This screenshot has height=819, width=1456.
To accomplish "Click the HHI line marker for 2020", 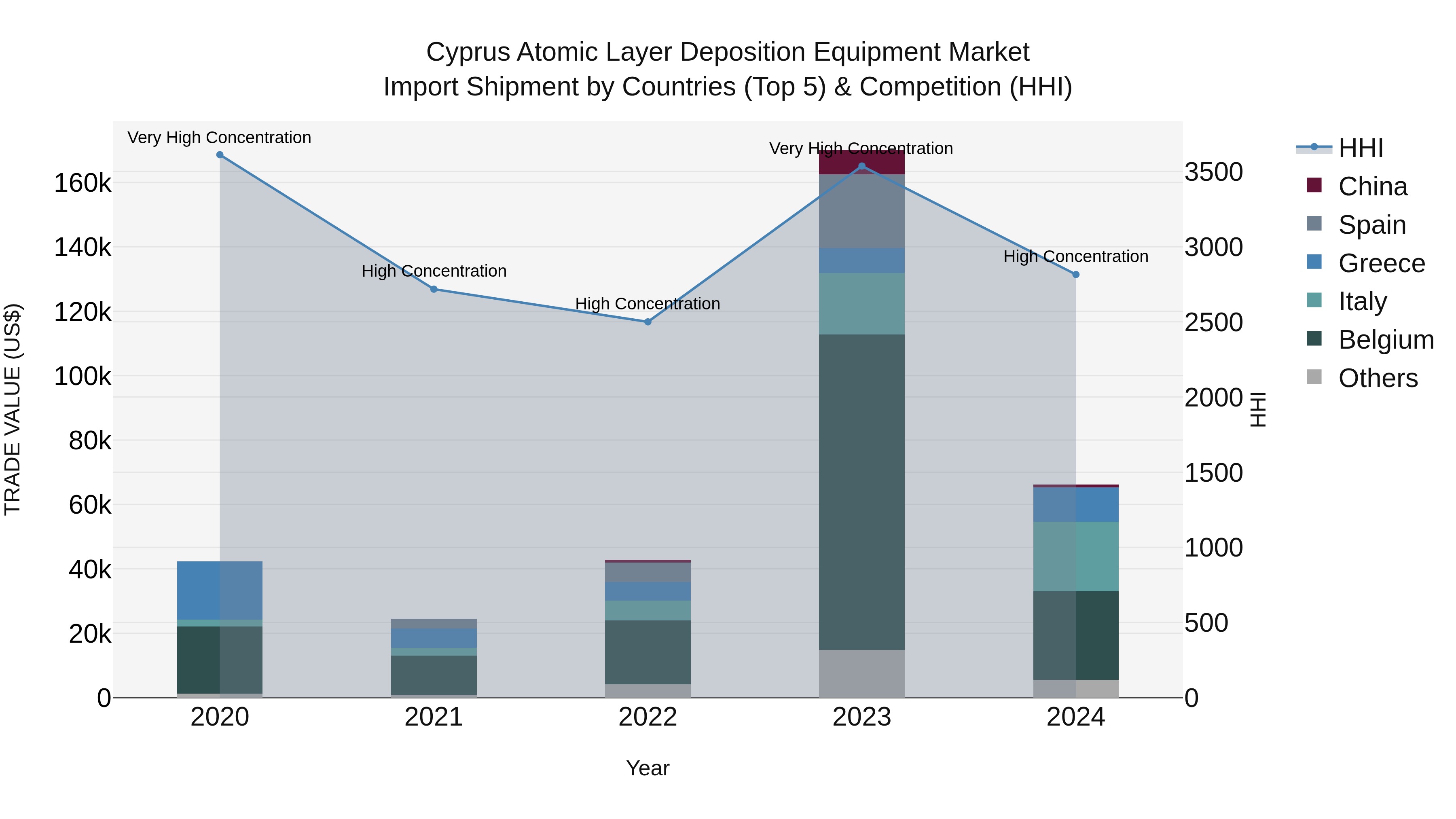I will click(220, 155).
